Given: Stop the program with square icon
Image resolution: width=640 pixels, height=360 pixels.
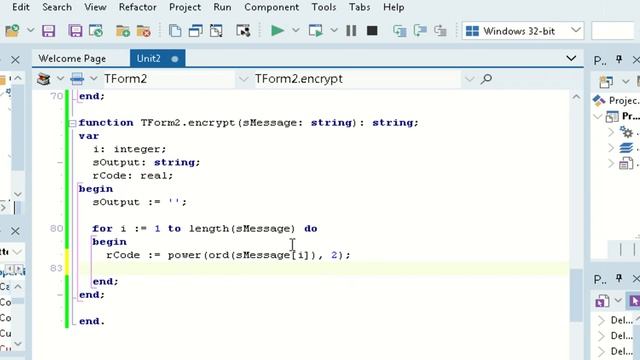Looking at the screenshot, I should coord(372,31).
